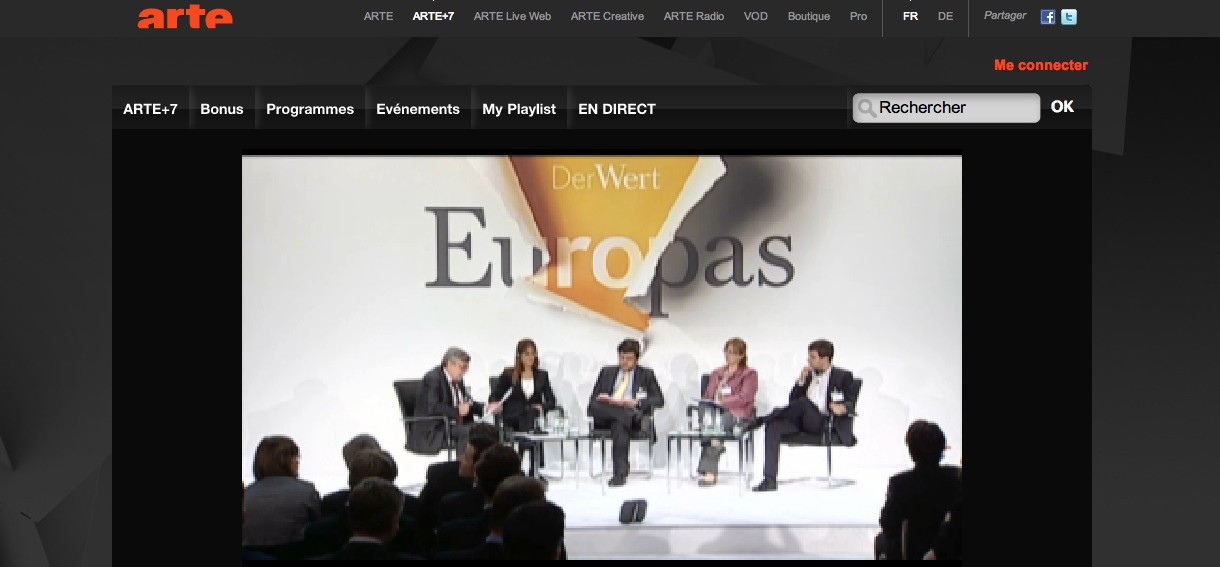Click the search magnifier icon
The width and height of the screenshot is (1220, 567).
pos(866,108)
